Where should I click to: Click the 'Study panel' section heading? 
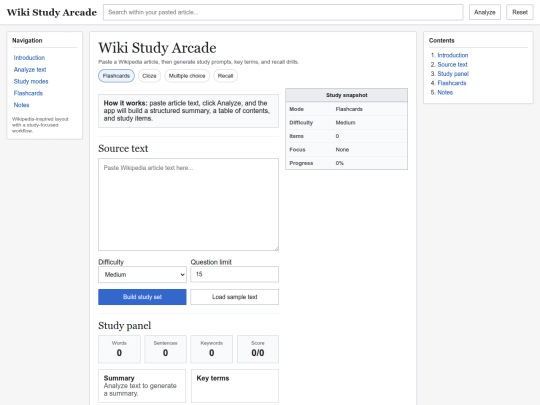125,326
